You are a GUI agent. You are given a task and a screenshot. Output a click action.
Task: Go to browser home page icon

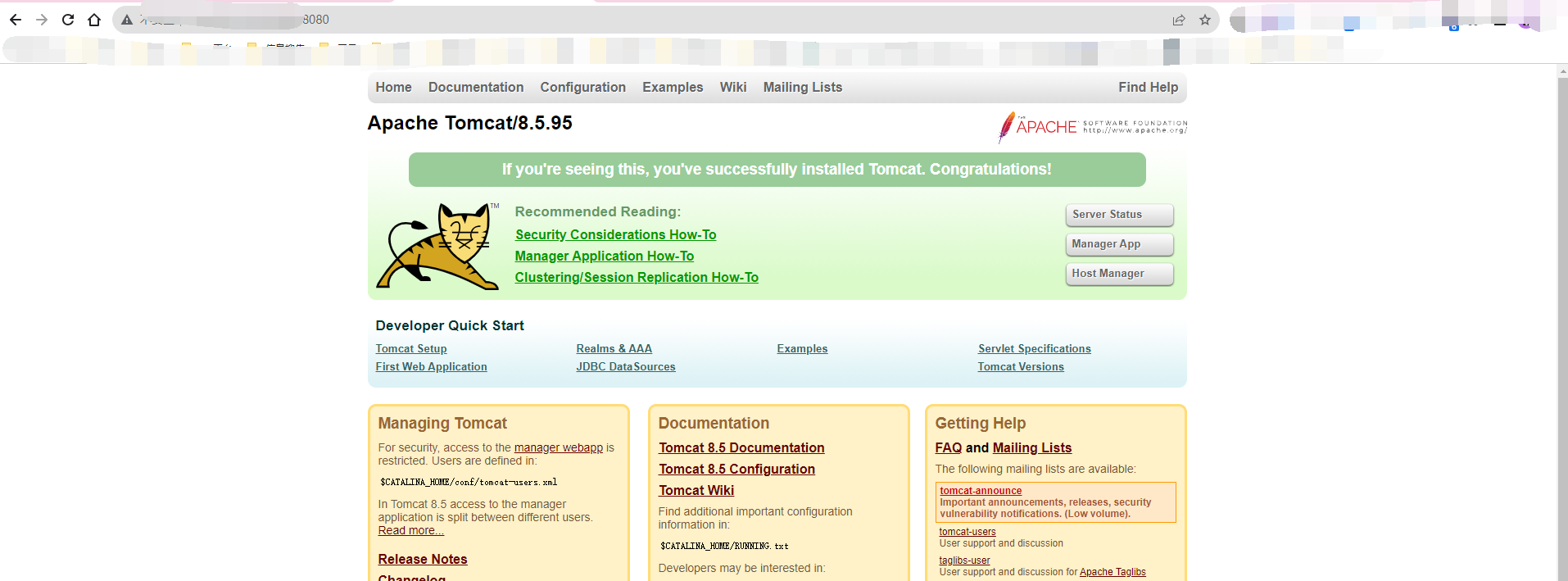(94, 20)
